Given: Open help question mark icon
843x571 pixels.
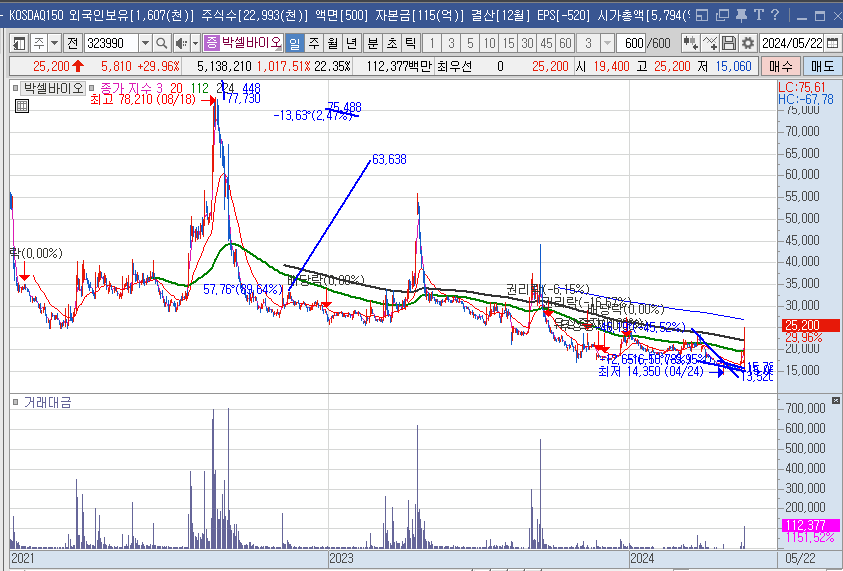Looking at the screenshot, I should [x=775, y=15].
